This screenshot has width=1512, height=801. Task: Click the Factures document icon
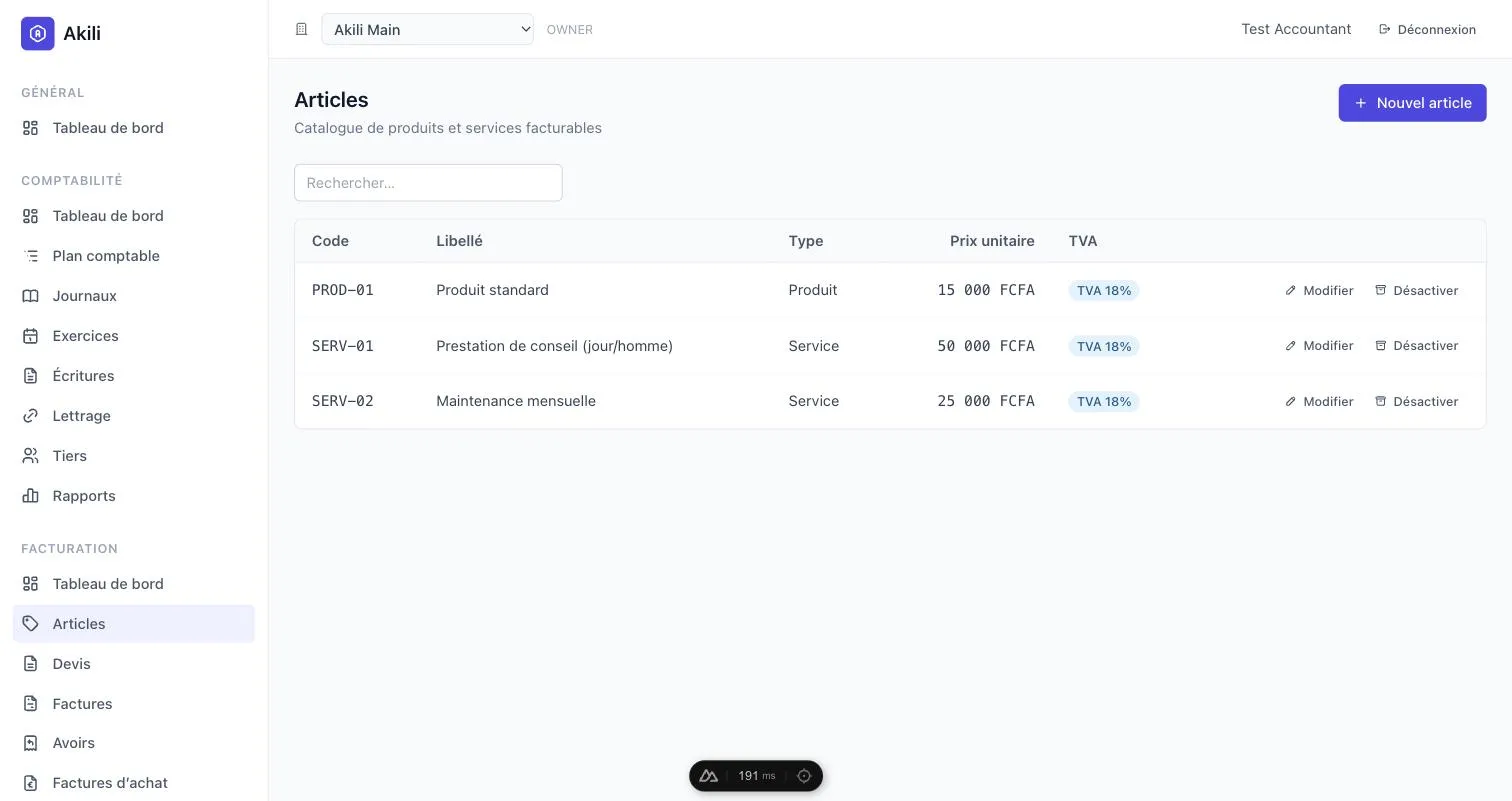tap(31, 704)
